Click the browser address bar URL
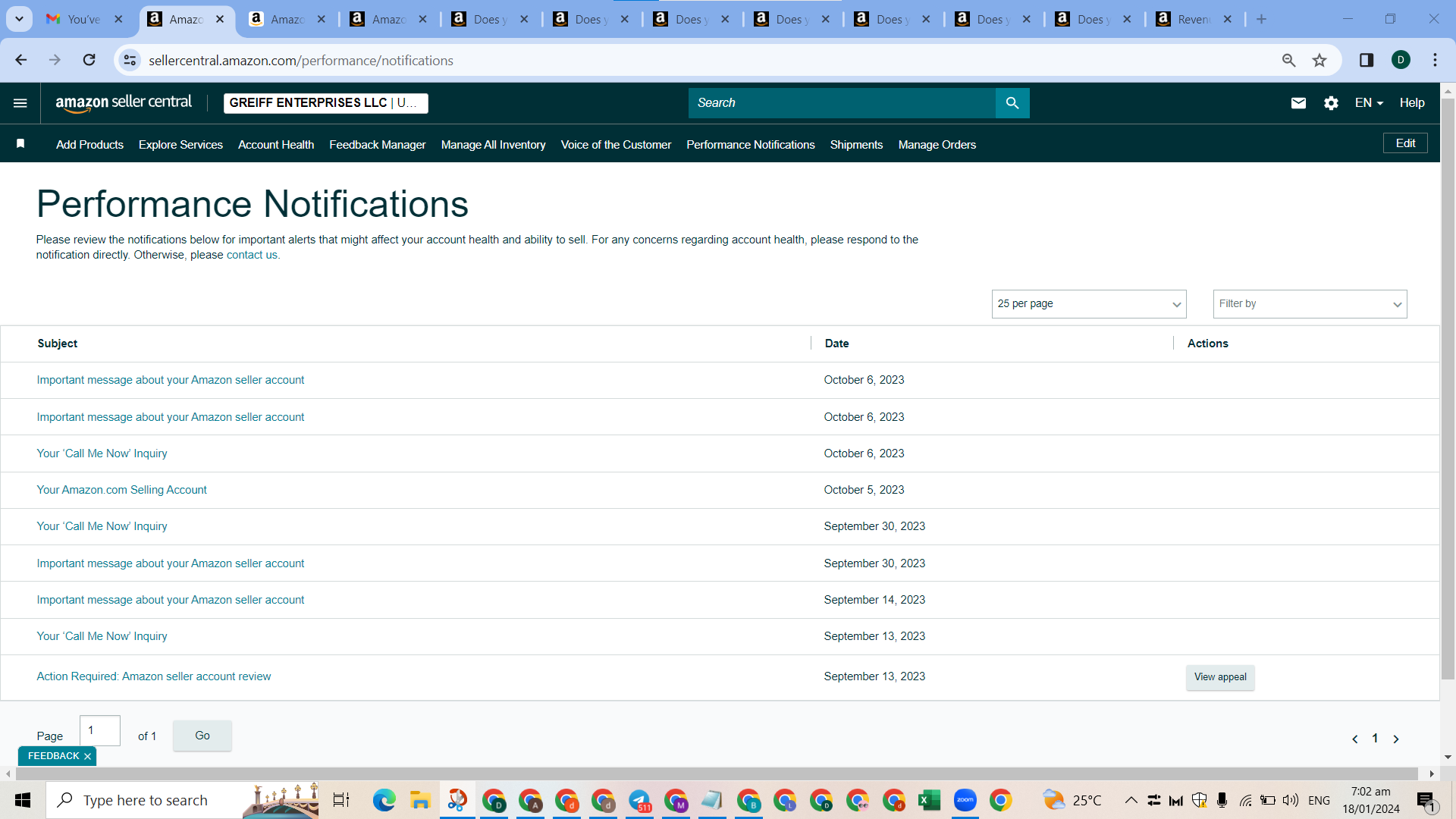The width and height of the screenshot is (1456, 819). 300,61
